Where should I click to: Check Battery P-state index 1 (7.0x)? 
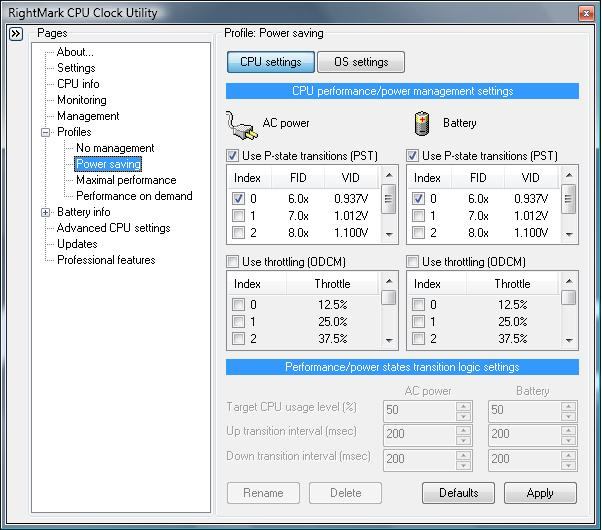(418, 215)
